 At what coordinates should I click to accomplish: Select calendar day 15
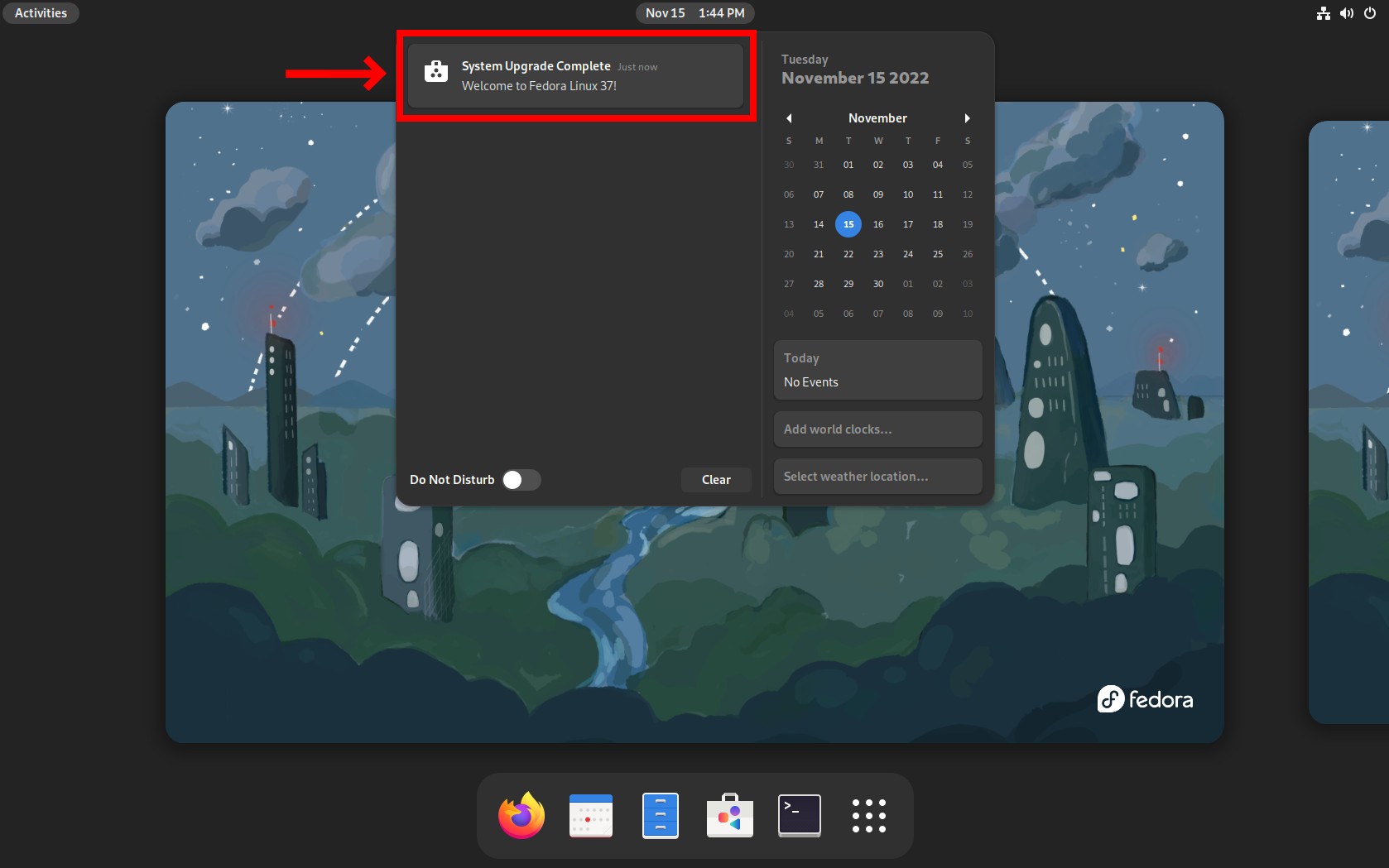[848, 224]
